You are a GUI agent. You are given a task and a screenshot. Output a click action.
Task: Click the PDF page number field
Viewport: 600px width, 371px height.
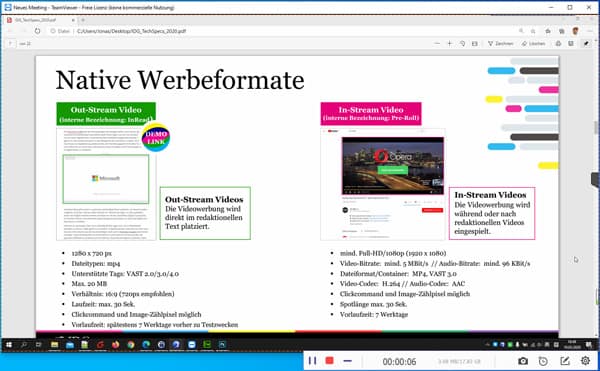click(x=10, y=44)
